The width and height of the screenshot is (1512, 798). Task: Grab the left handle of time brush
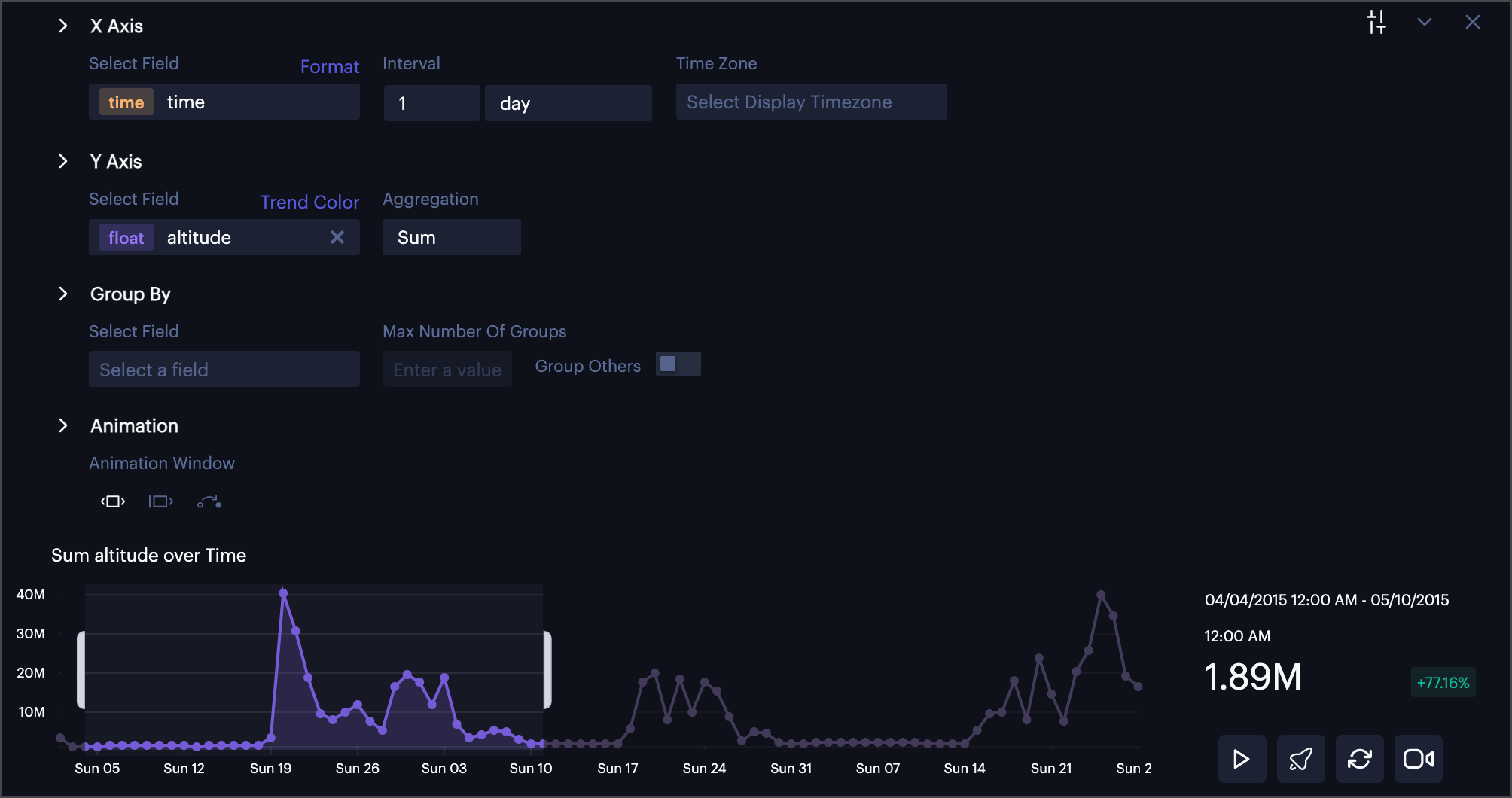click(81, 670)
